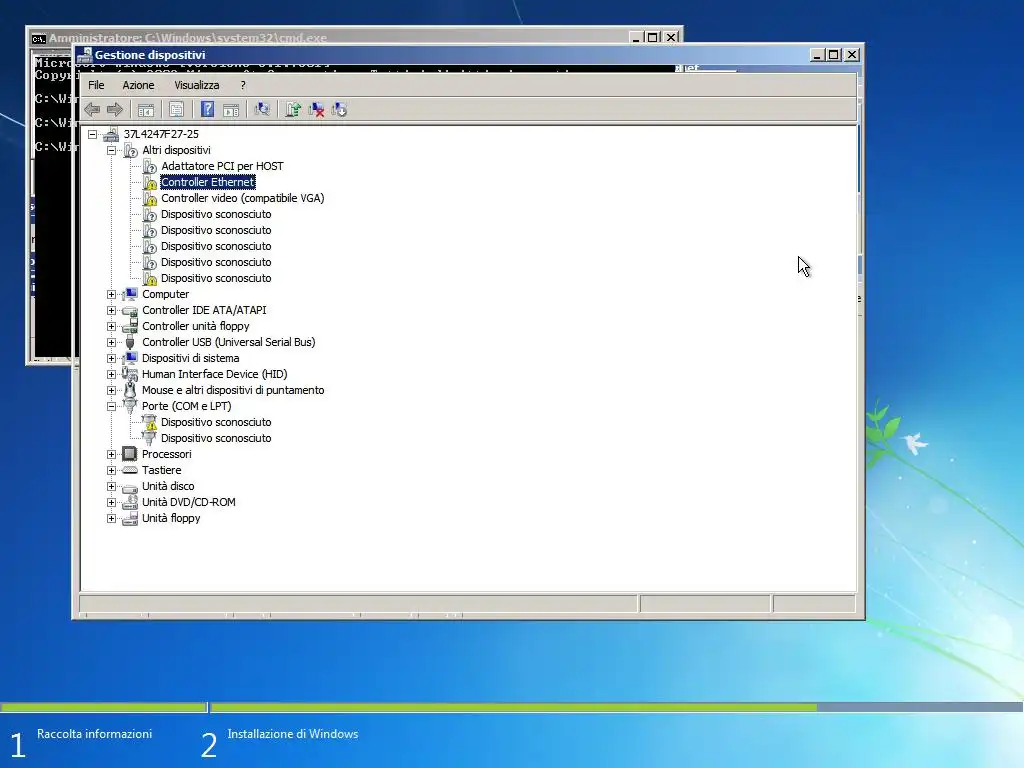The height and width of the screenshot is (768, 1024).
Task: Click the computer icon beside 37L4247F27-25
Action: [x=111, y=135]
